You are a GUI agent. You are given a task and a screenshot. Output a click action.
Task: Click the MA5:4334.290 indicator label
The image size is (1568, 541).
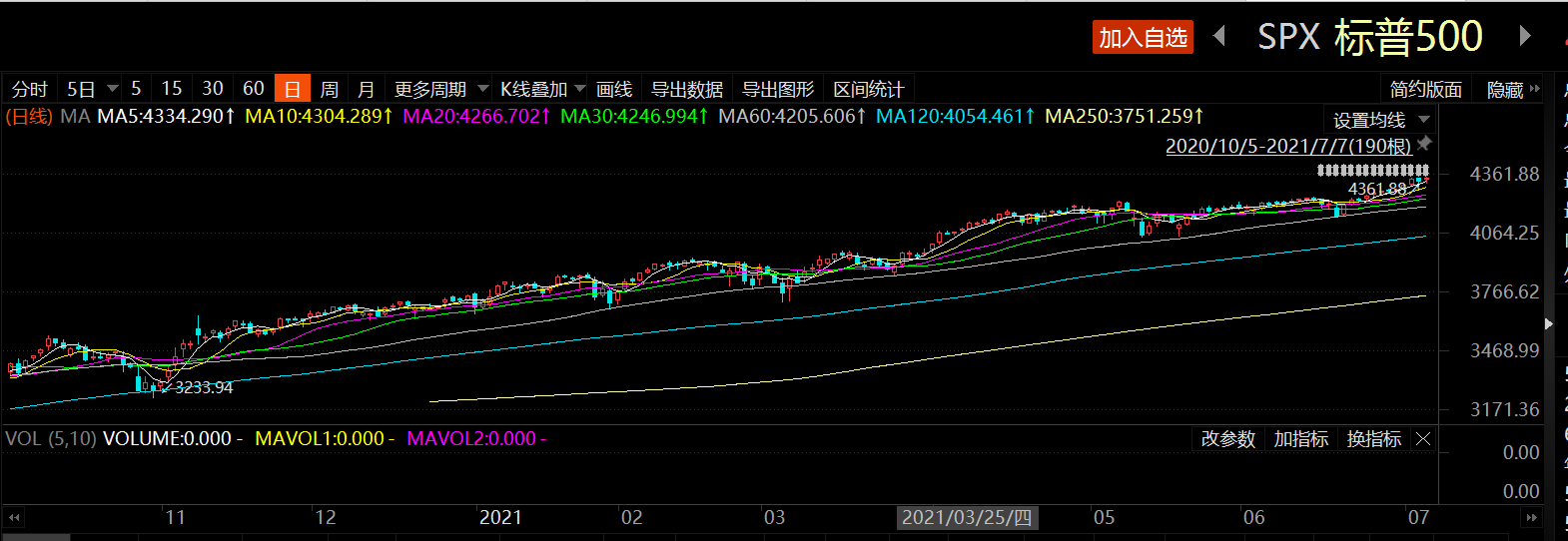[166, 117]
